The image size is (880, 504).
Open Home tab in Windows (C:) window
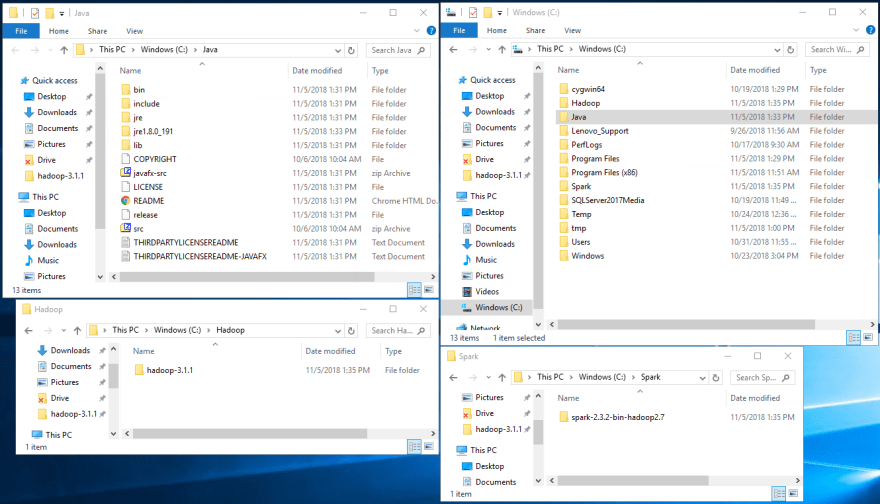[496, 31]
